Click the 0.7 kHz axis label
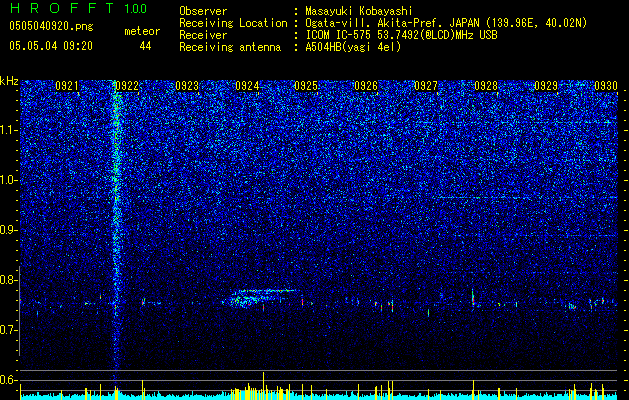629x400 pixels. click(9, 330)
